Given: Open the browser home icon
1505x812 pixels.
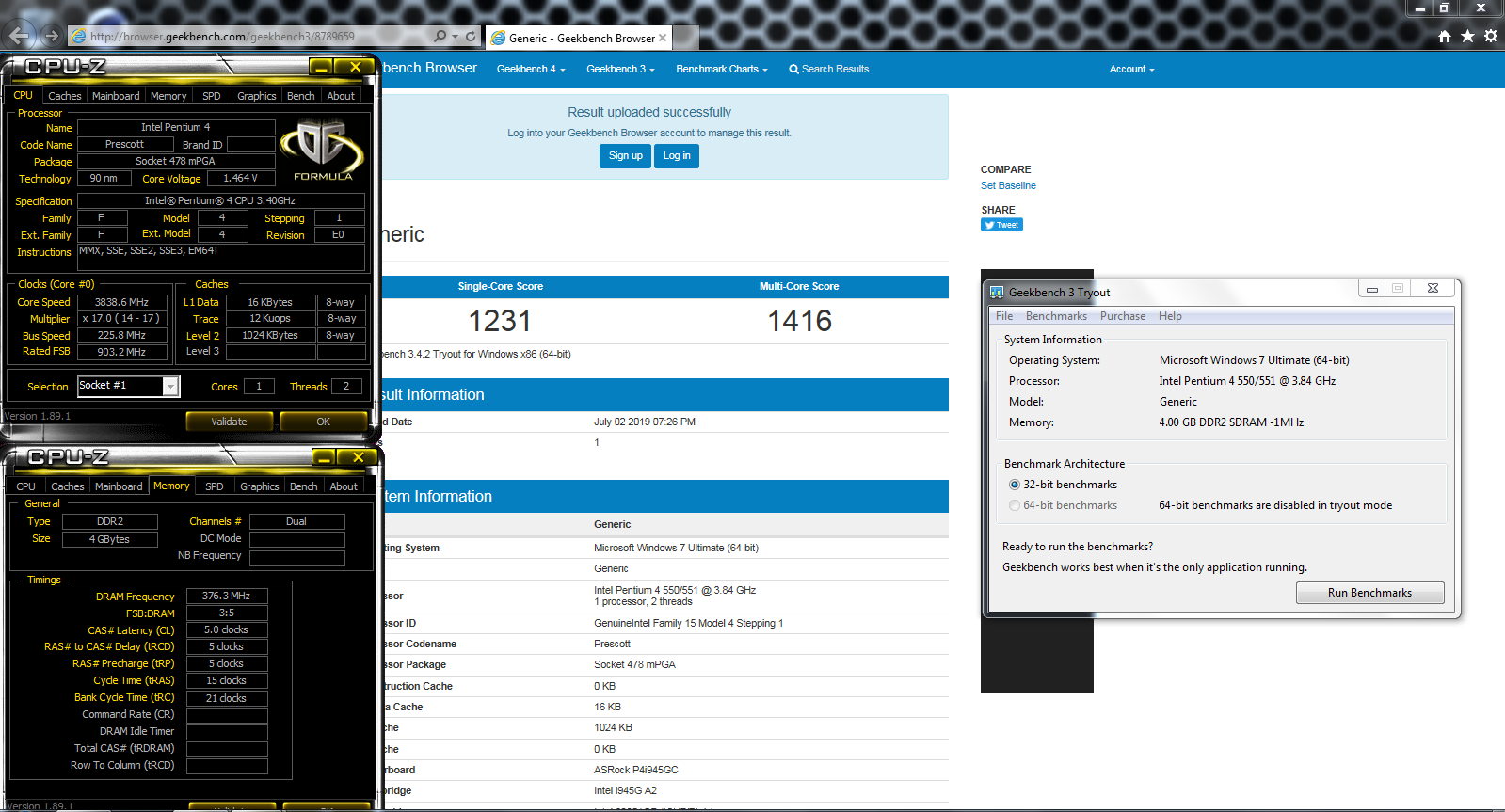Looking at the screenshot, I should coord(1445,37).
